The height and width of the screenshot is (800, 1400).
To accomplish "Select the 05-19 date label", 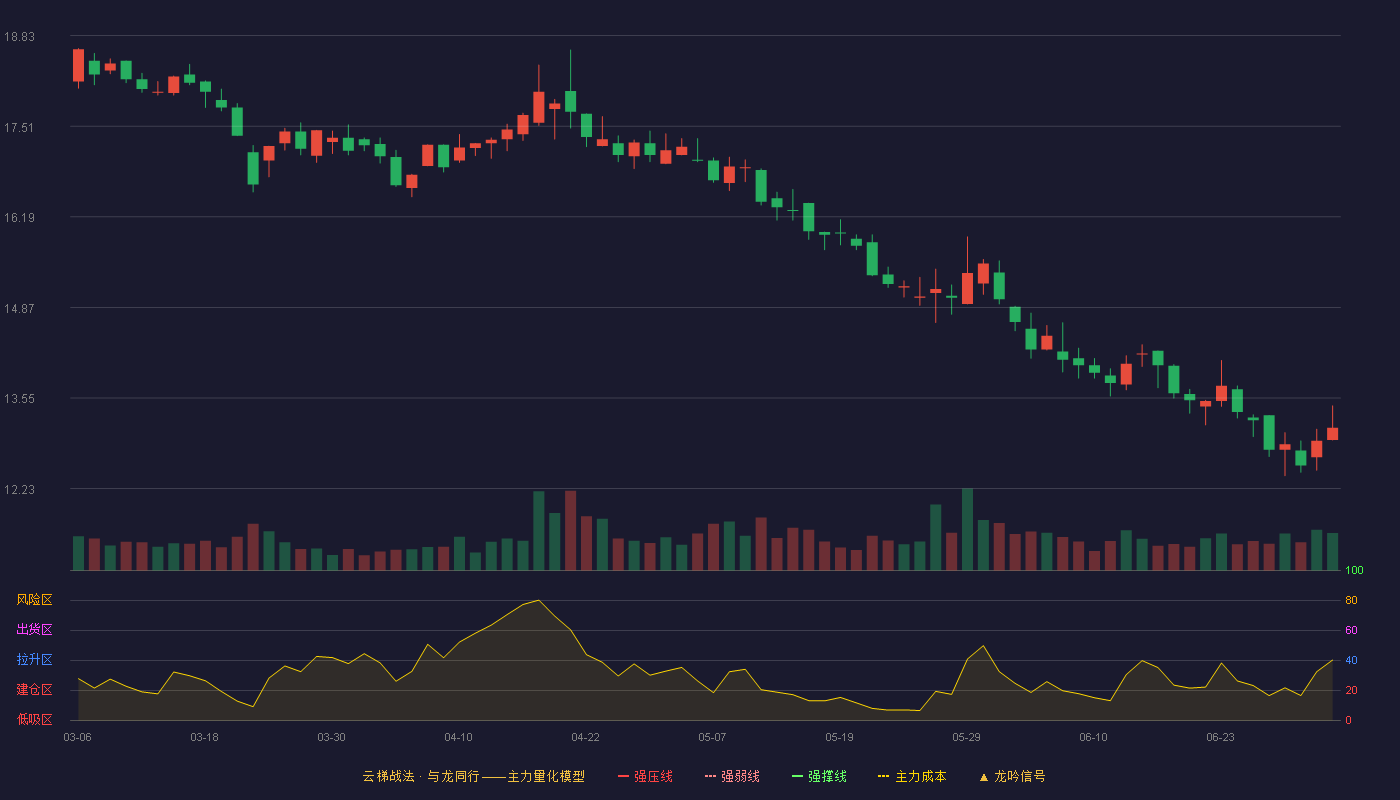I will (x=839, y=737).
